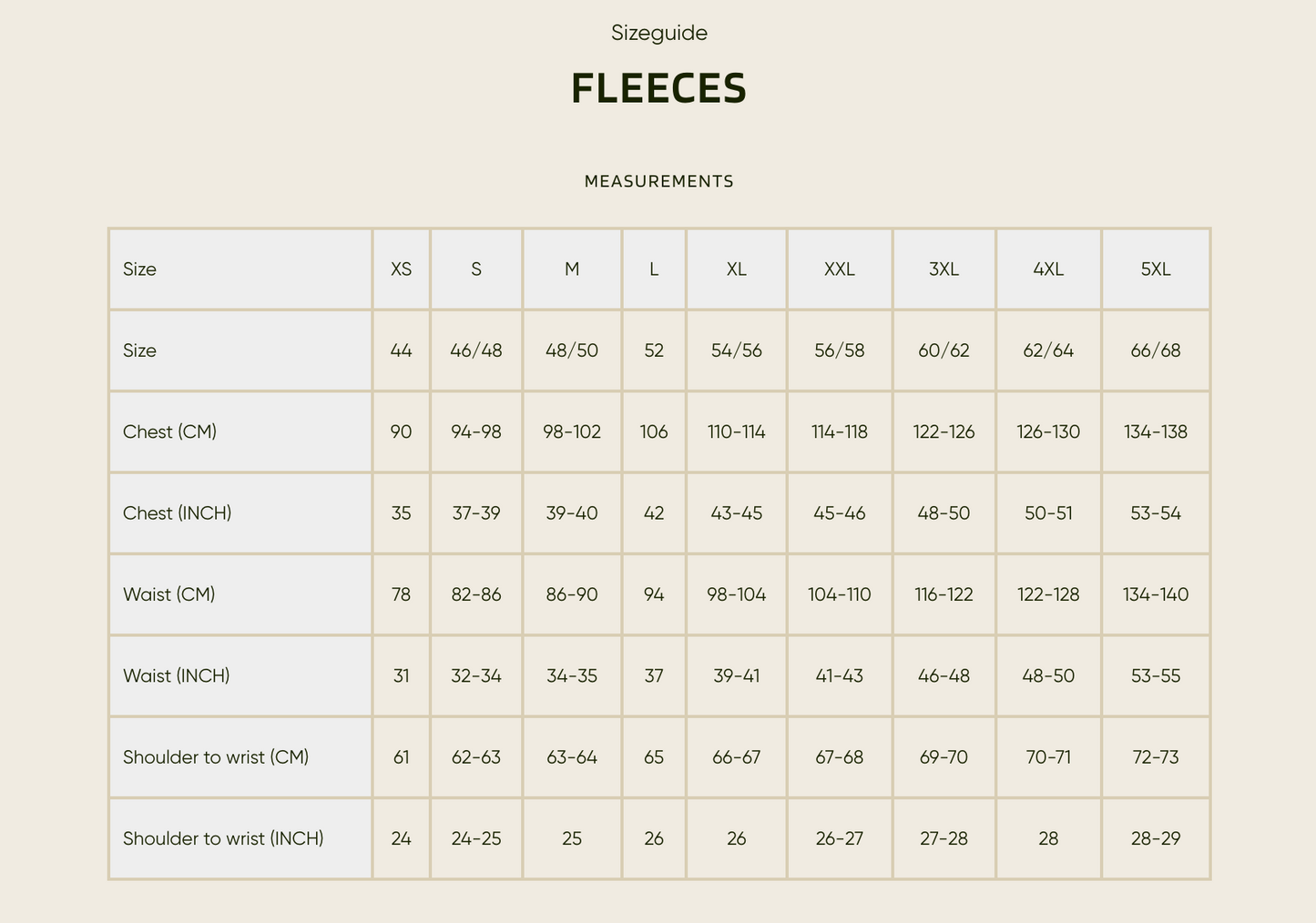Click the 46/48 size cell

[x=476, y=350]
